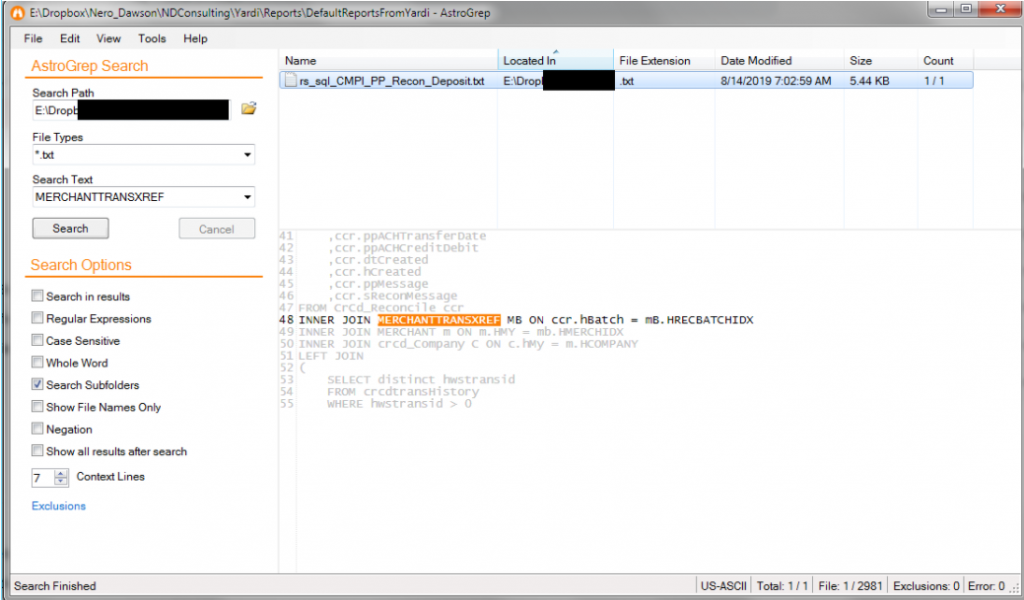Click preview line 55 WHERE hwstransid
1024x600 pixels.
(x=399, y=403)
